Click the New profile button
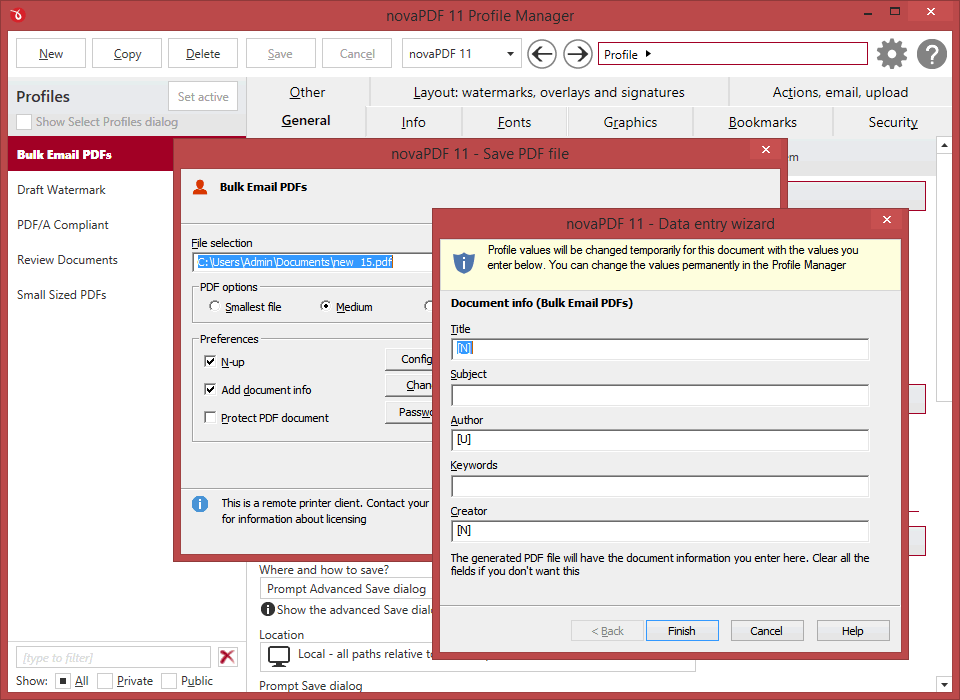Screen dimensions: 960x700 tap(51, 54)
